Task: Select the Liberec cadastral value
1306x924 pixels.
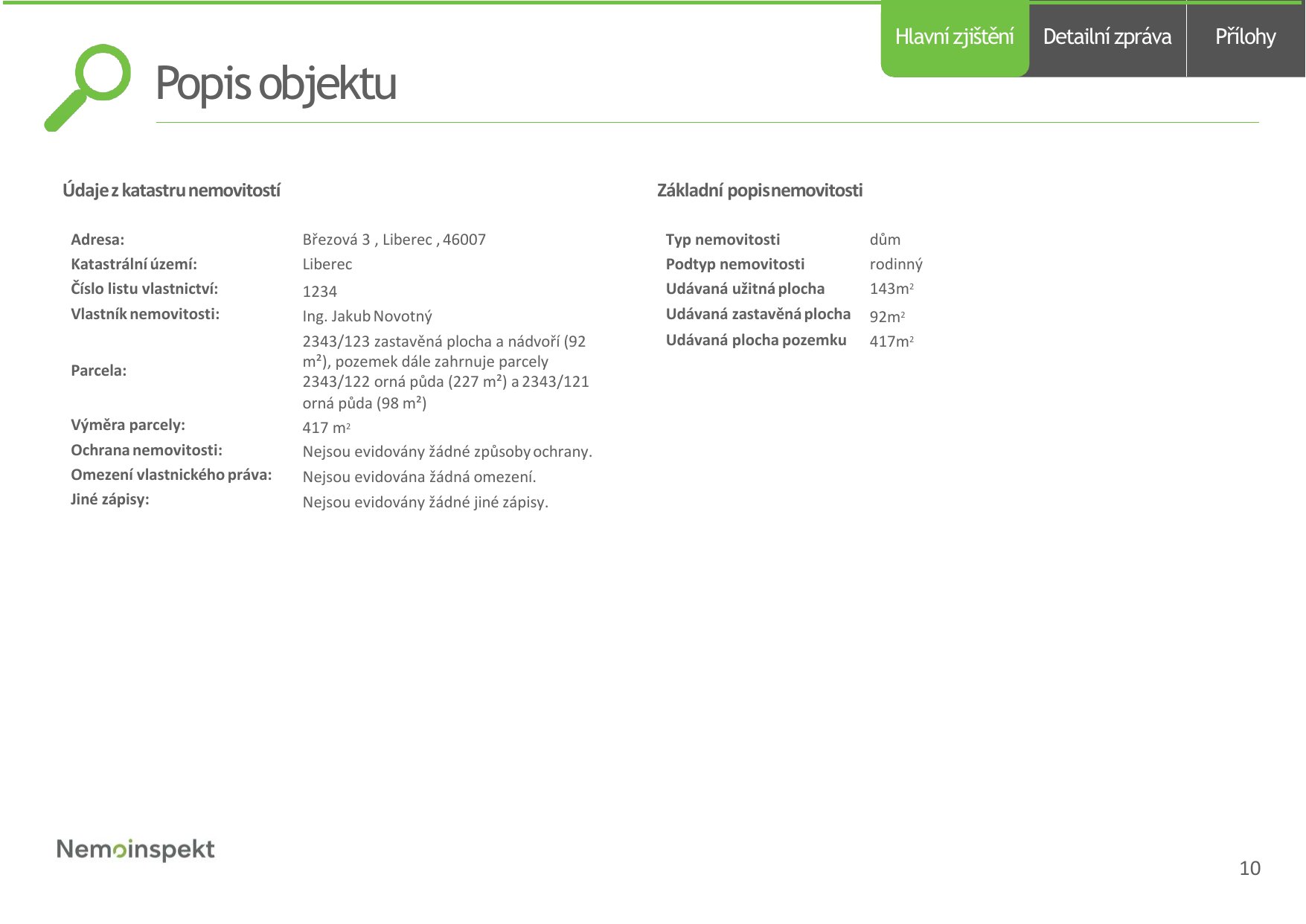Action: point(327,264)
